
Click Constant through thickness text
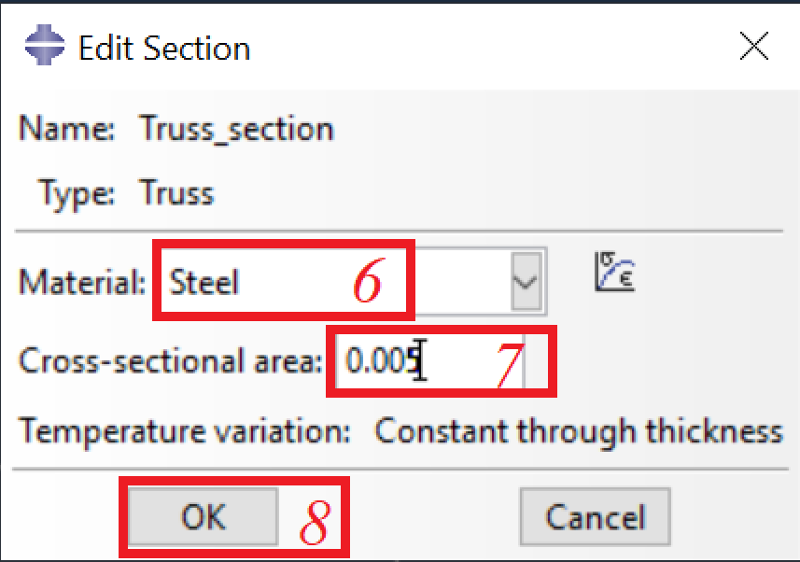click(x=579, y=432)
